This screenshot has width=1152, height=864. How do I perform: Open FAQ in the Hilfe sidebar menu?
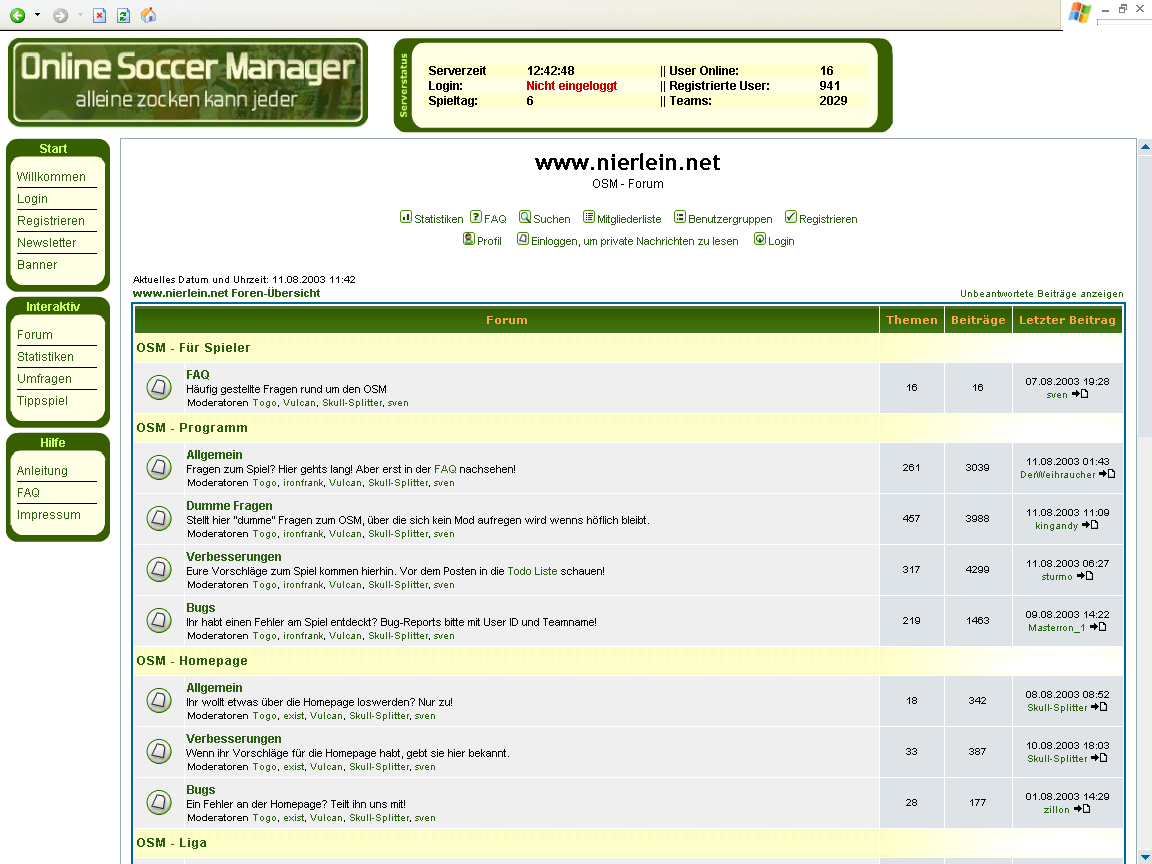(x=29, y=493)
